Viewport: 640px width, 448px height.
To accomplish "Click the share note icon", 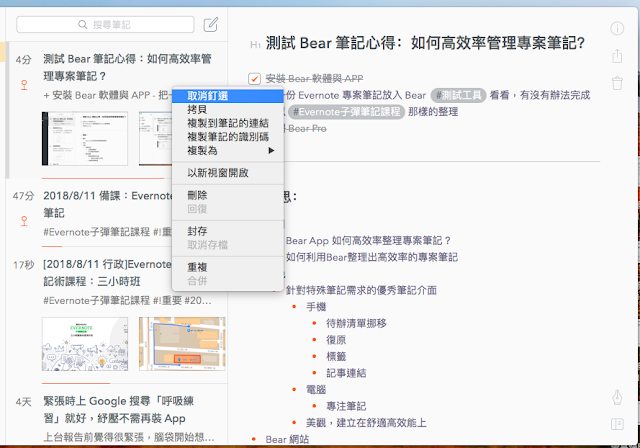I will click(x=617, y=56).
